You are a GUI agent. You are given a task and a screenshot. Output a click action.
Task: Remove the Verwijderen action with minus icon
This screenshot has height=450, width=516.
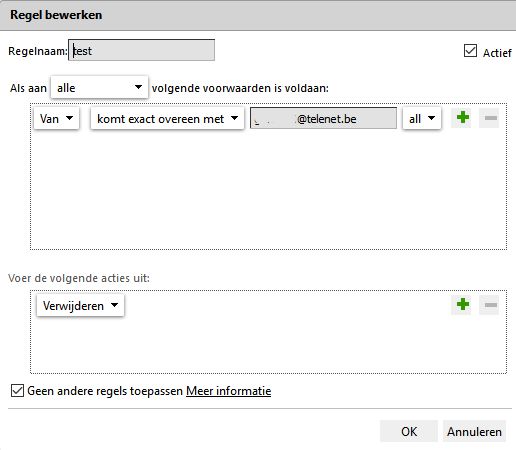489,305
